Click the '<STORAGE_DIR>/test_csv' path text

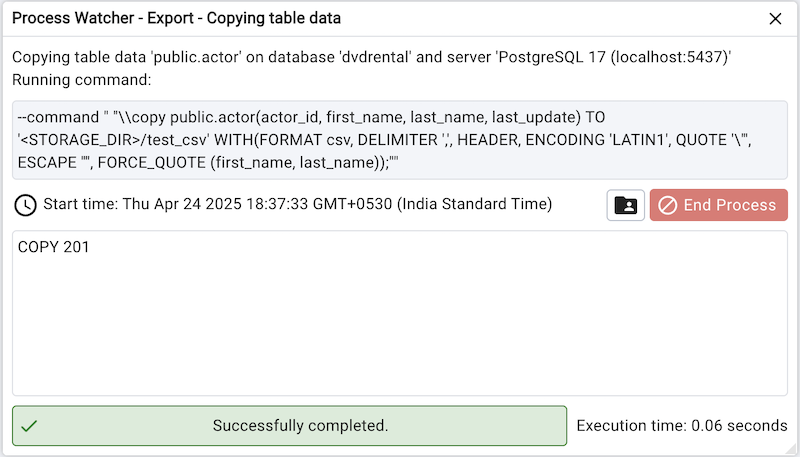(120, 139)
